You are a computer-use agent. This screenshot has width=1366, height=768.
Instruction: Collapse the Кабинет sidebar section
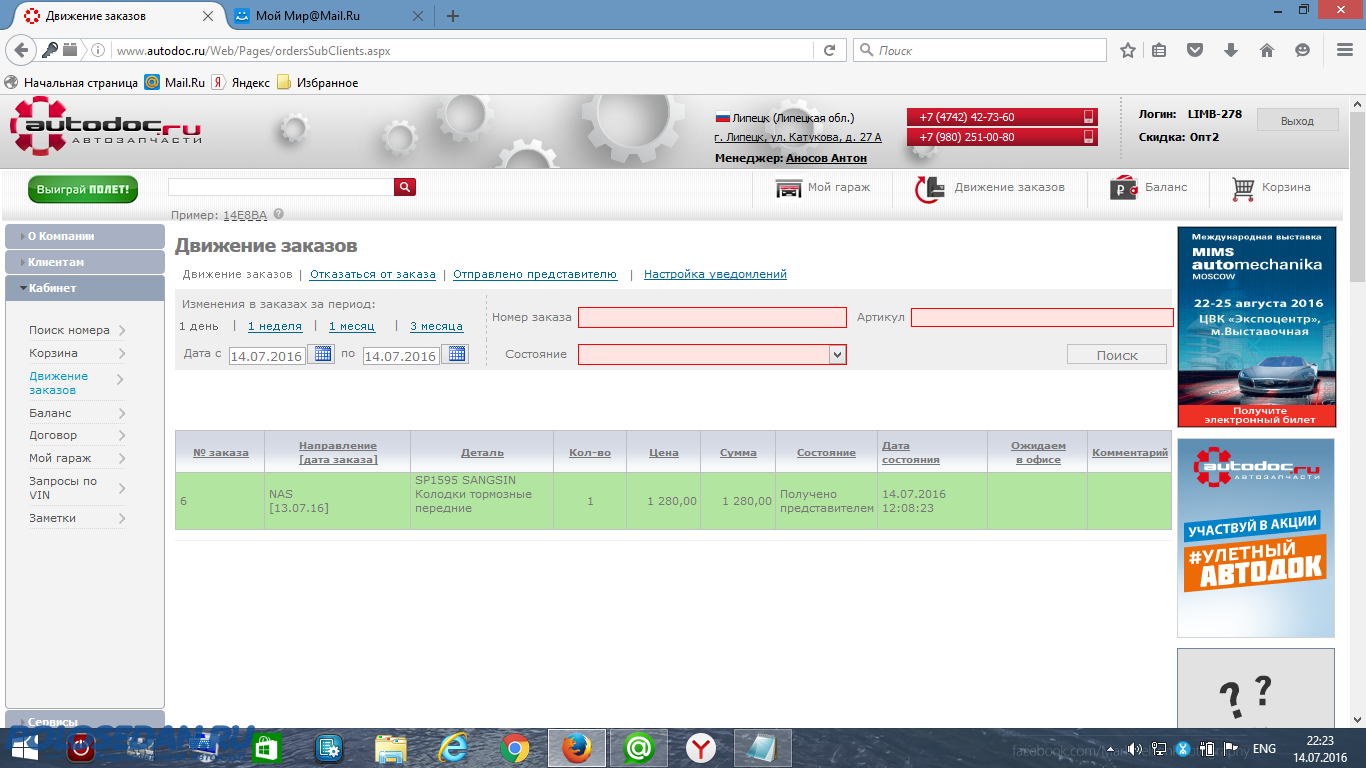pos(85,288)
